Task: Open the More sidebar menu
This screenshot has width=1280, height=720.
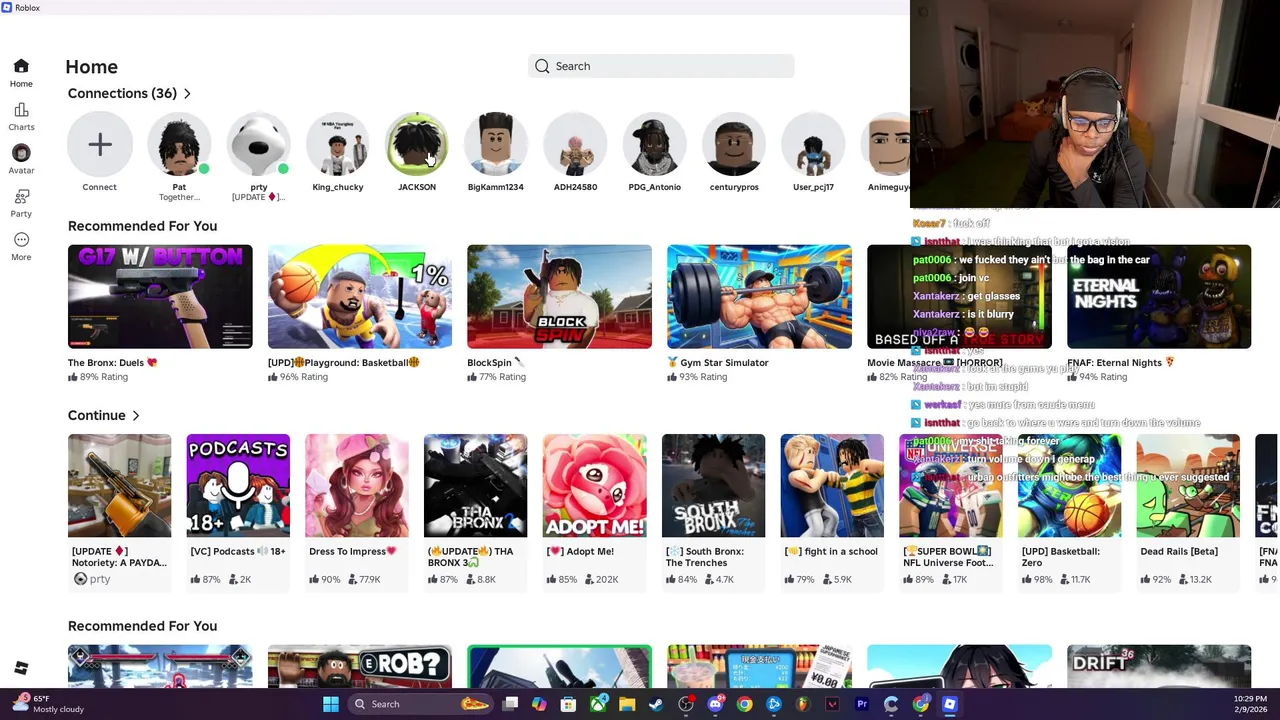Action: (21, 246)
